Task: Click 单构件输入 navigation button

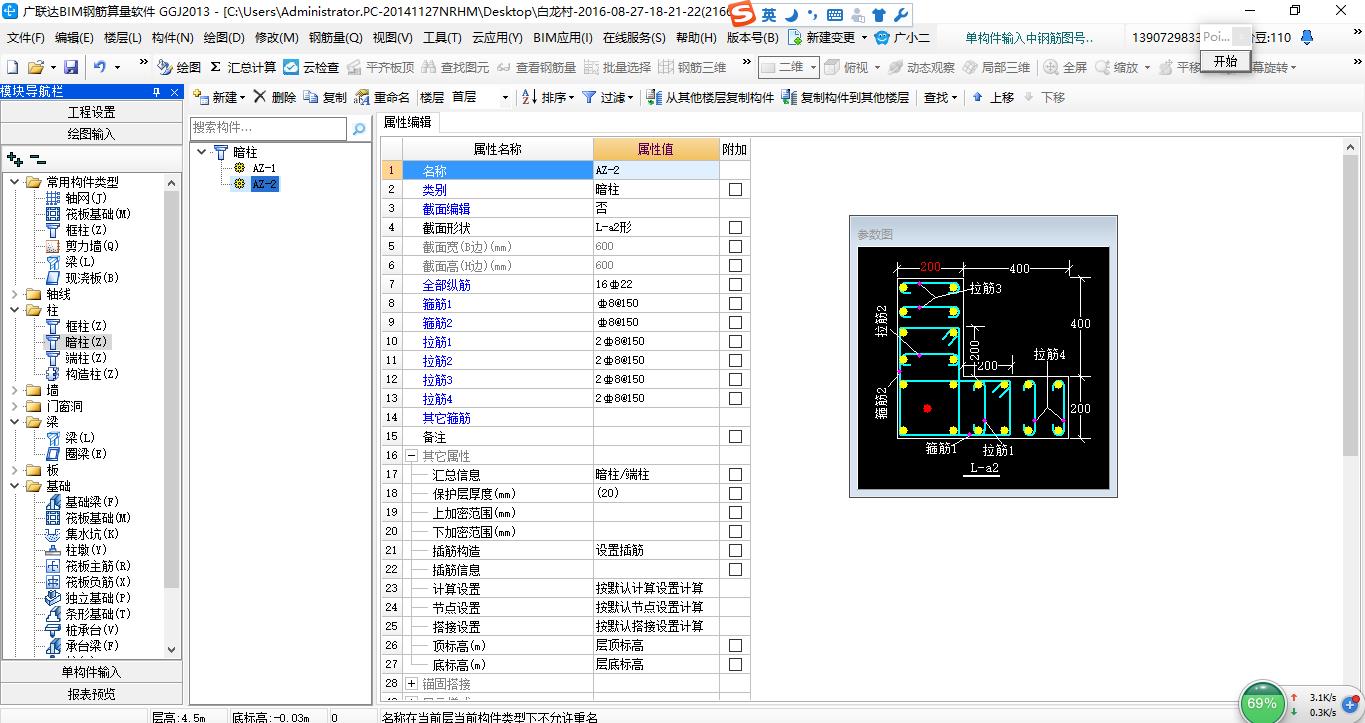Action: [x=91, y=672]
